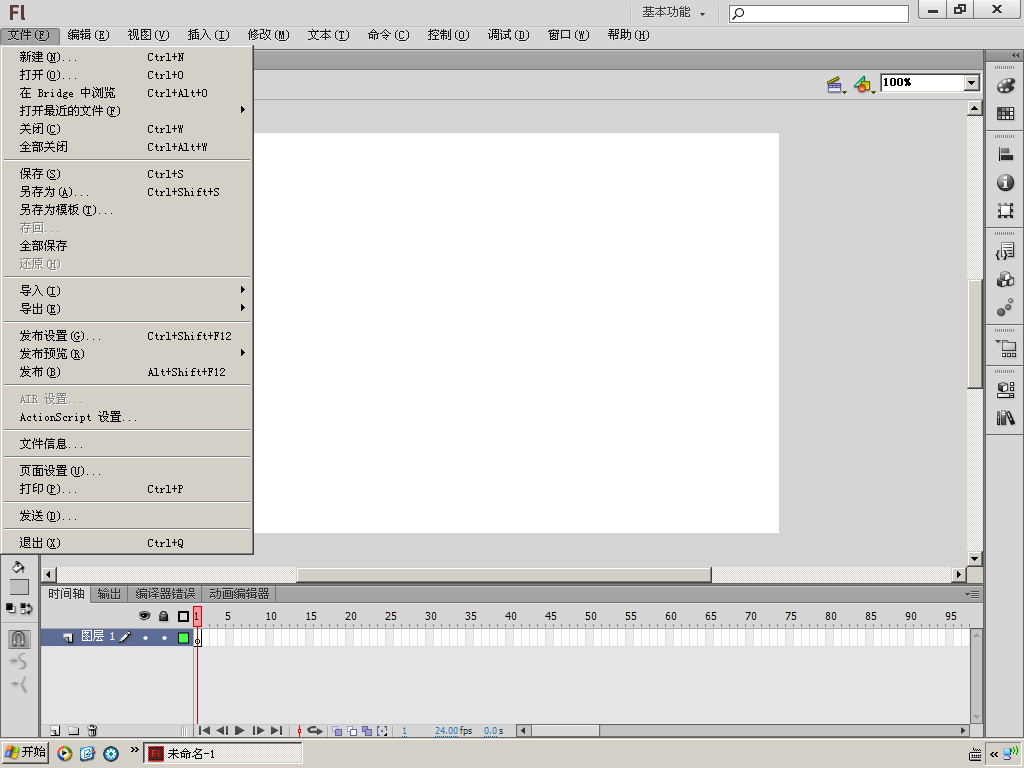Open the Info panel icon
This screenshot has width=1024, height=768.
click(1006, 182)
